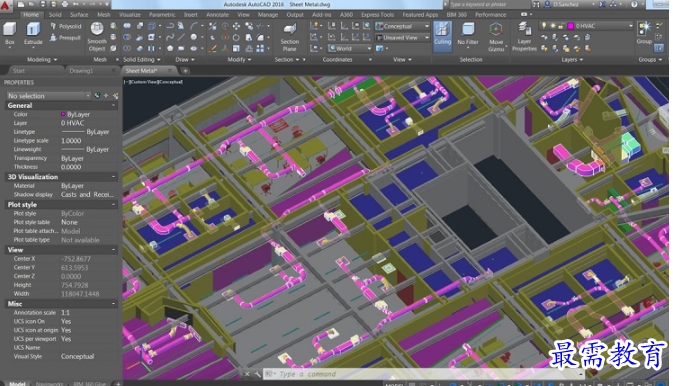Open the Conceptual visual style dropdown
The image size is (673, 386).
(x=402, y=26)
